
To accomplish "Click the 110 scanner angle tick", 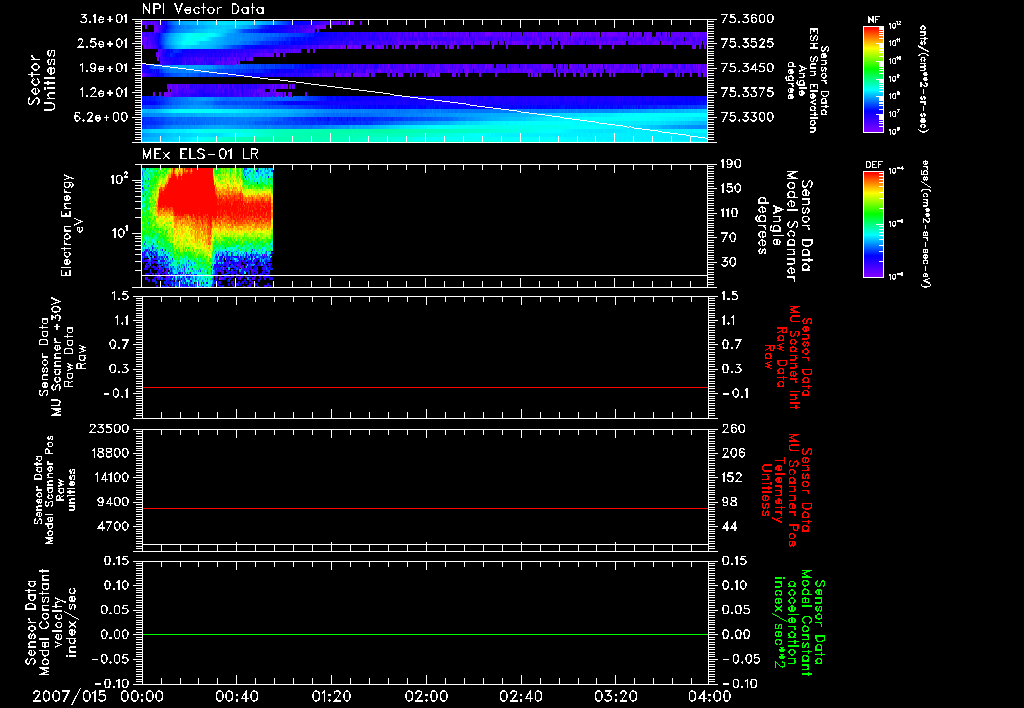I will coord(731,213).
